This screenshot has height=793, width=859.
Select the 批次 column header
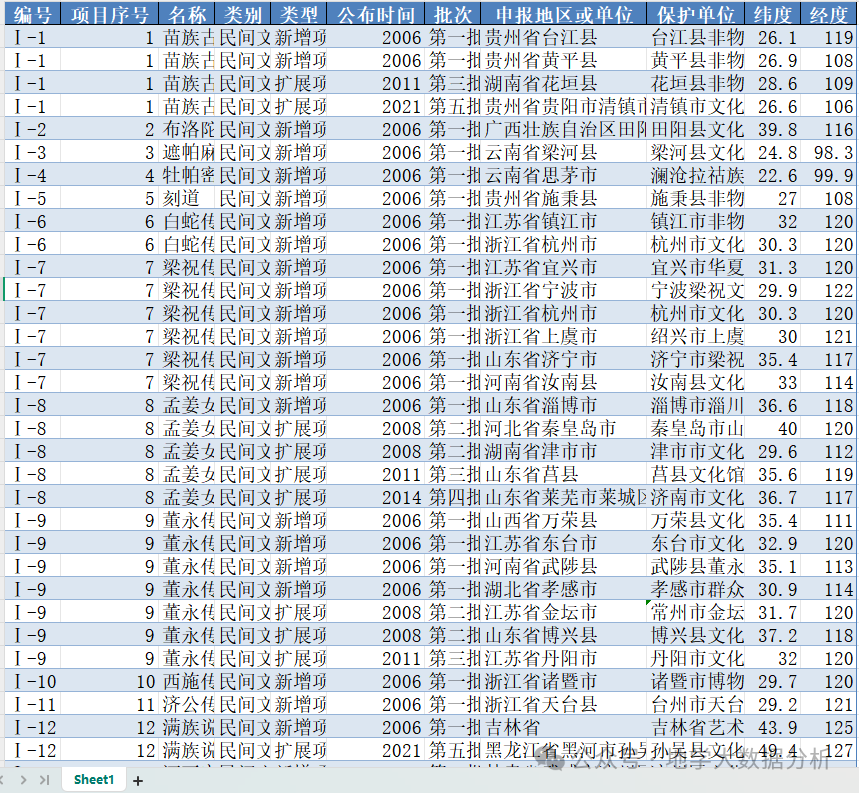[453, 14]
